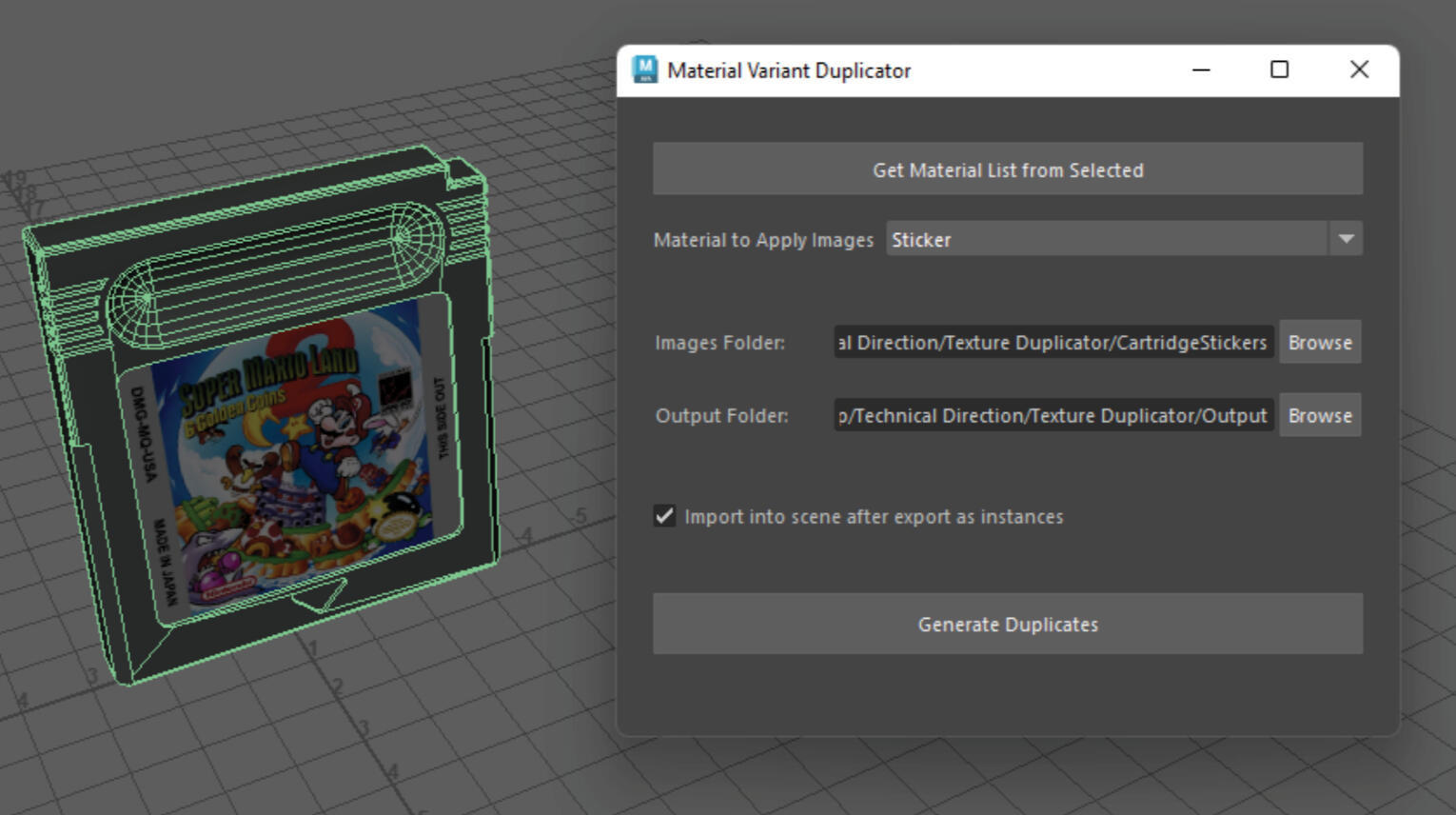Click the Material Variant Duplicator title text
The width and height of the screenshot is (1456, 815).
(788, 70)
